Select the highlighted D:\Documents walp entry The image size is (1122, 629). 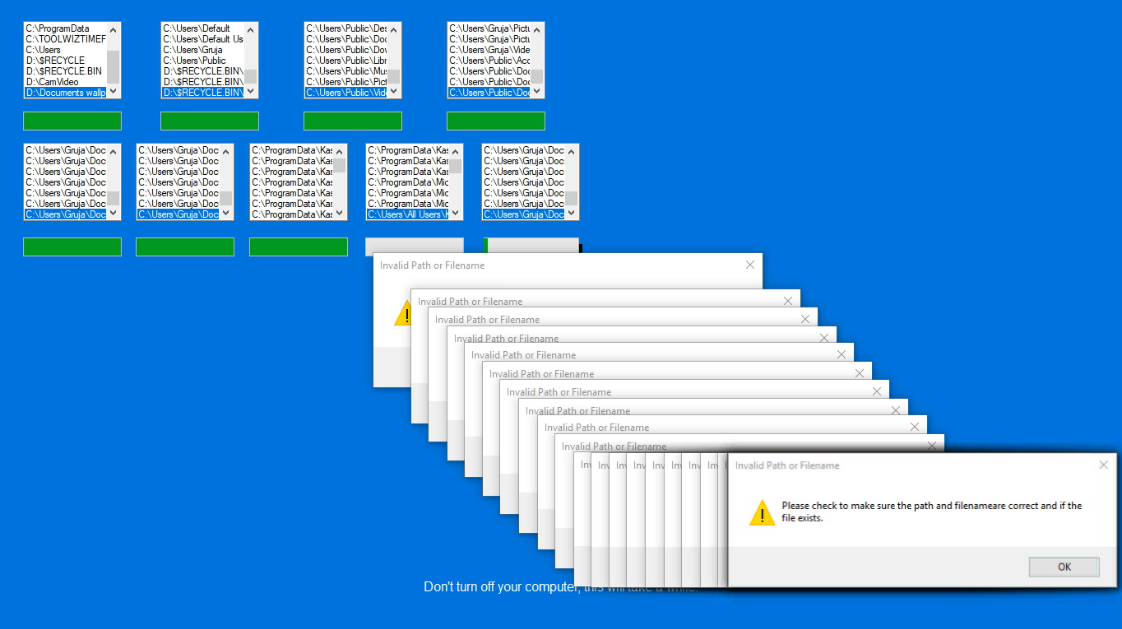65,93
